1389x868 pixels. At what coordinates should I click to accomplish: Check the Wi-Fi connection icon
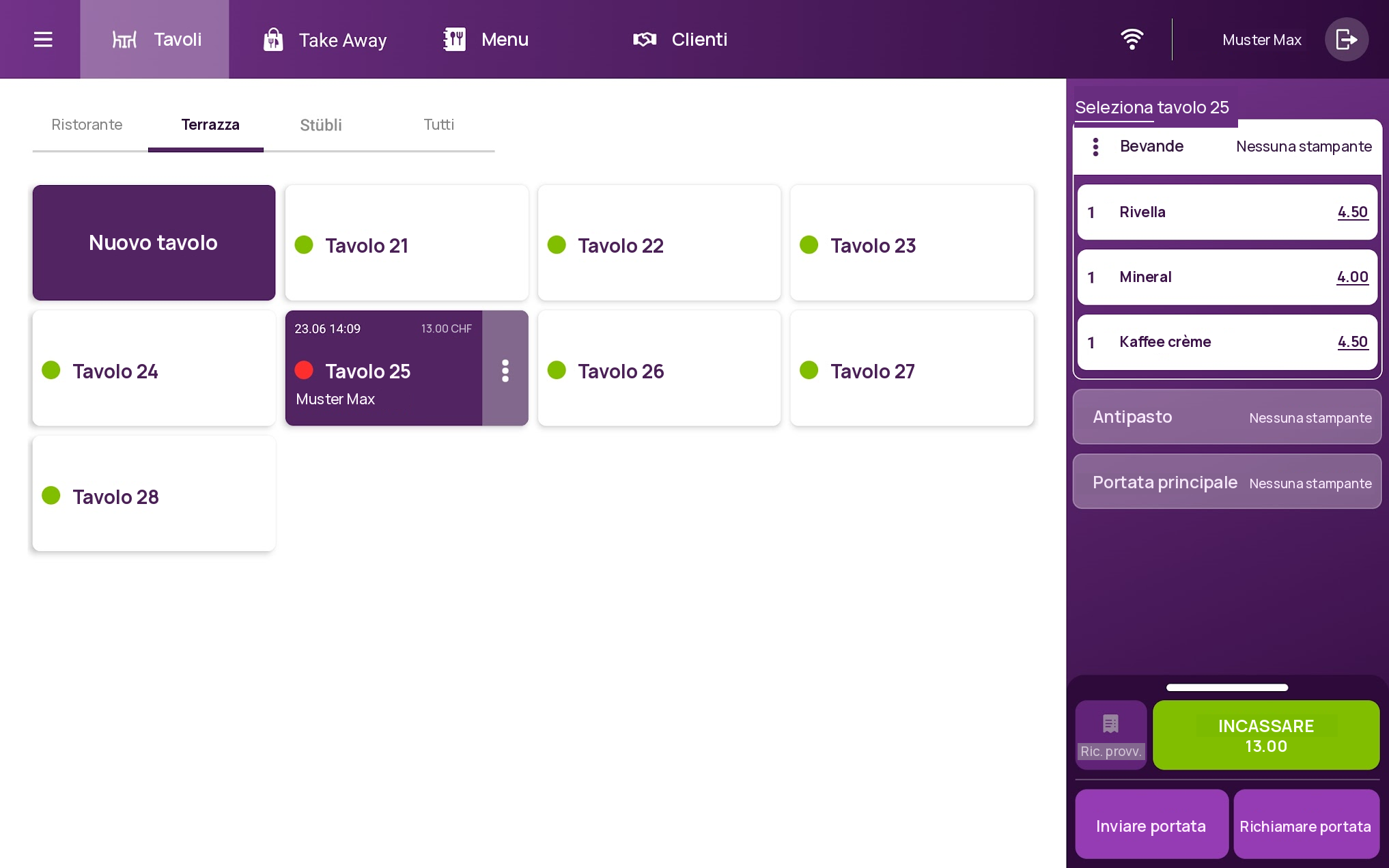pyautogui.click(x=1132, y=39)
